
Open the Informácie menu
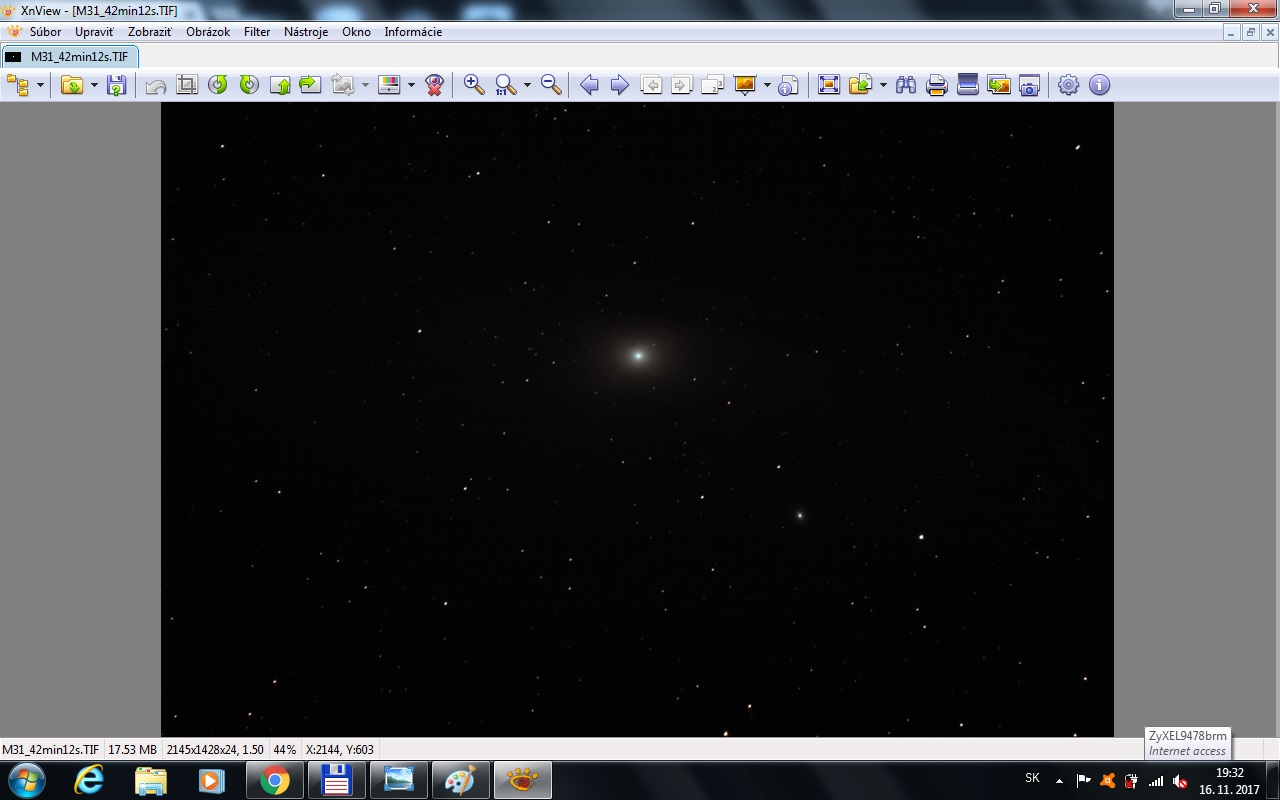click(413, 32)
